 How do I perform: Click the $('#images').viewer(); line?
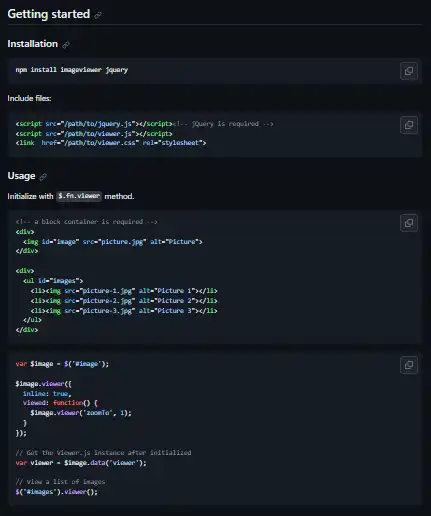56,492
